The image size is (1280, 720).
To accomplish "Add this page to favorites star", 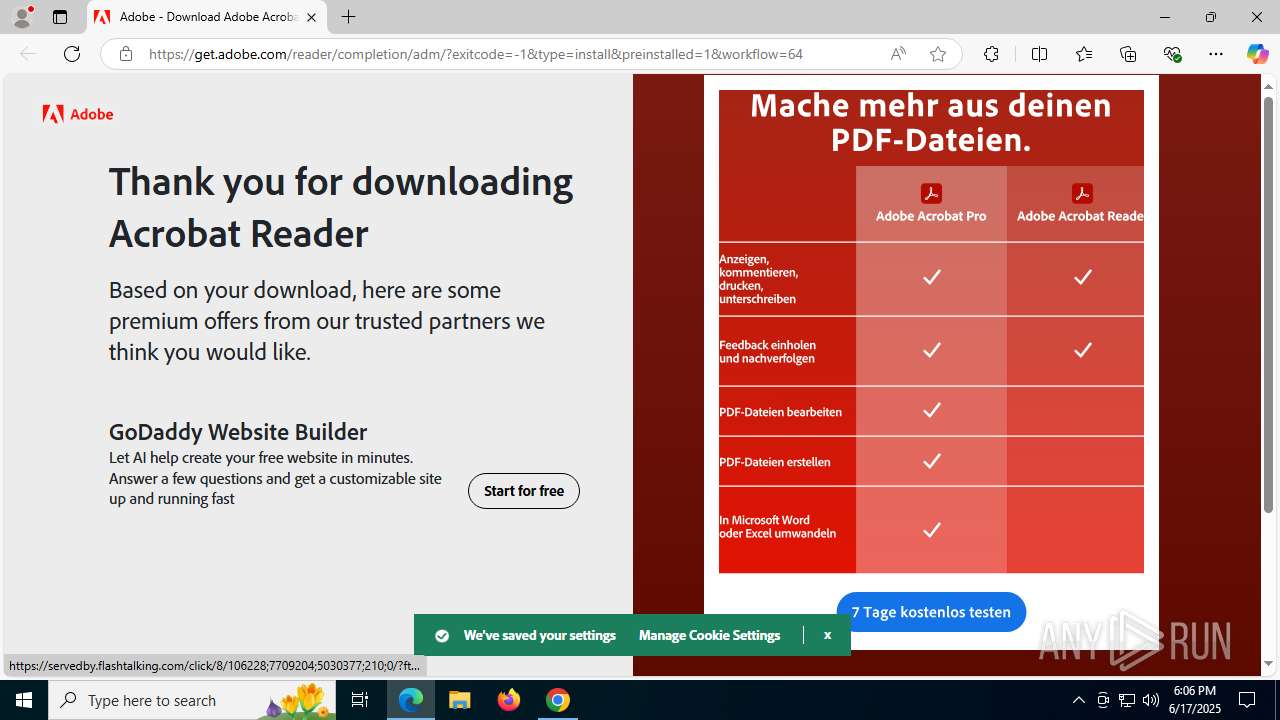I will click(x=938, y=54).
